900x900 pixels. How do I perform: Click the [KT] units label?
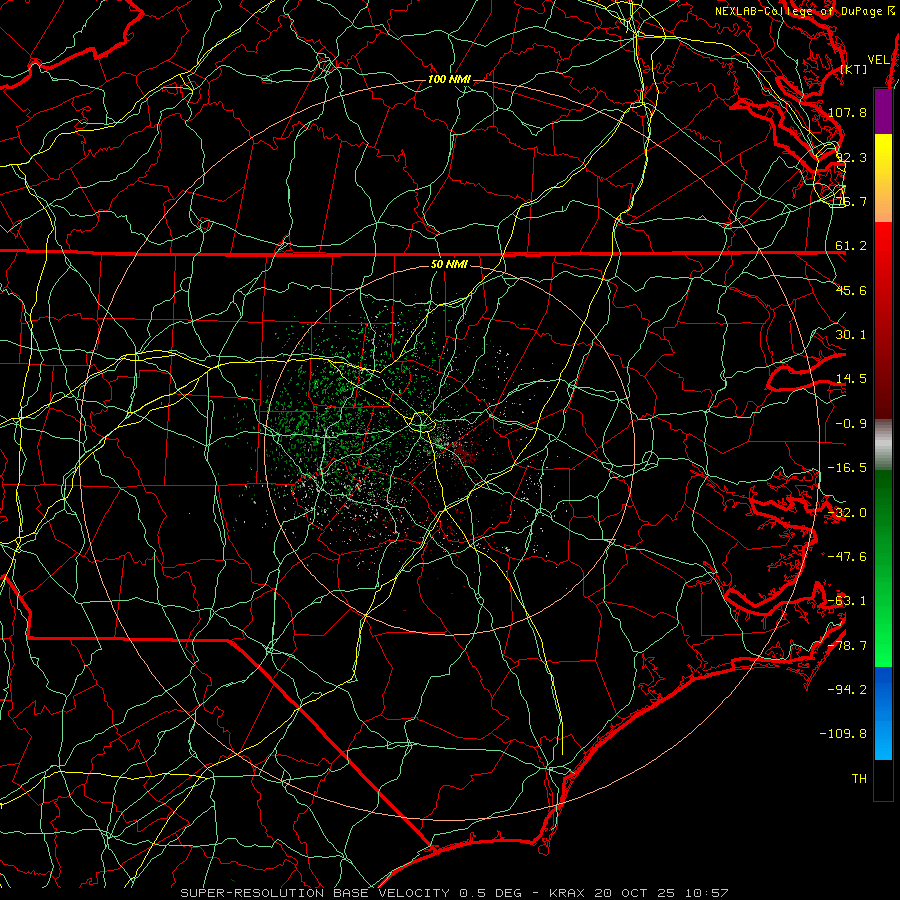point(854,69)
